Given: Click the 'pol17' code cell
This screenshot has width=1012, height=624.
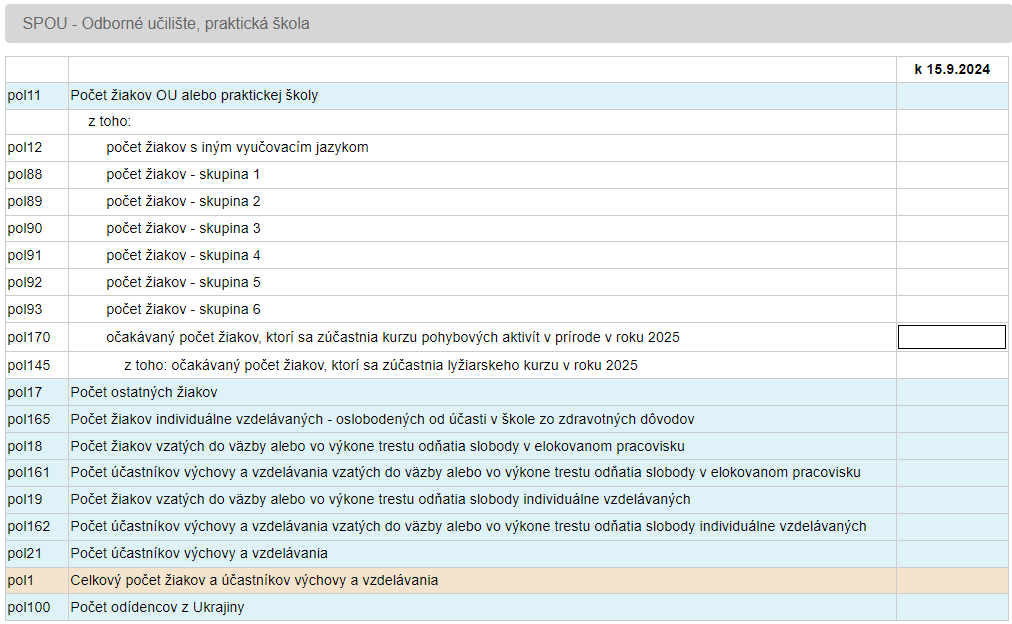Looking at the screenshot, I should coord(37,393).
